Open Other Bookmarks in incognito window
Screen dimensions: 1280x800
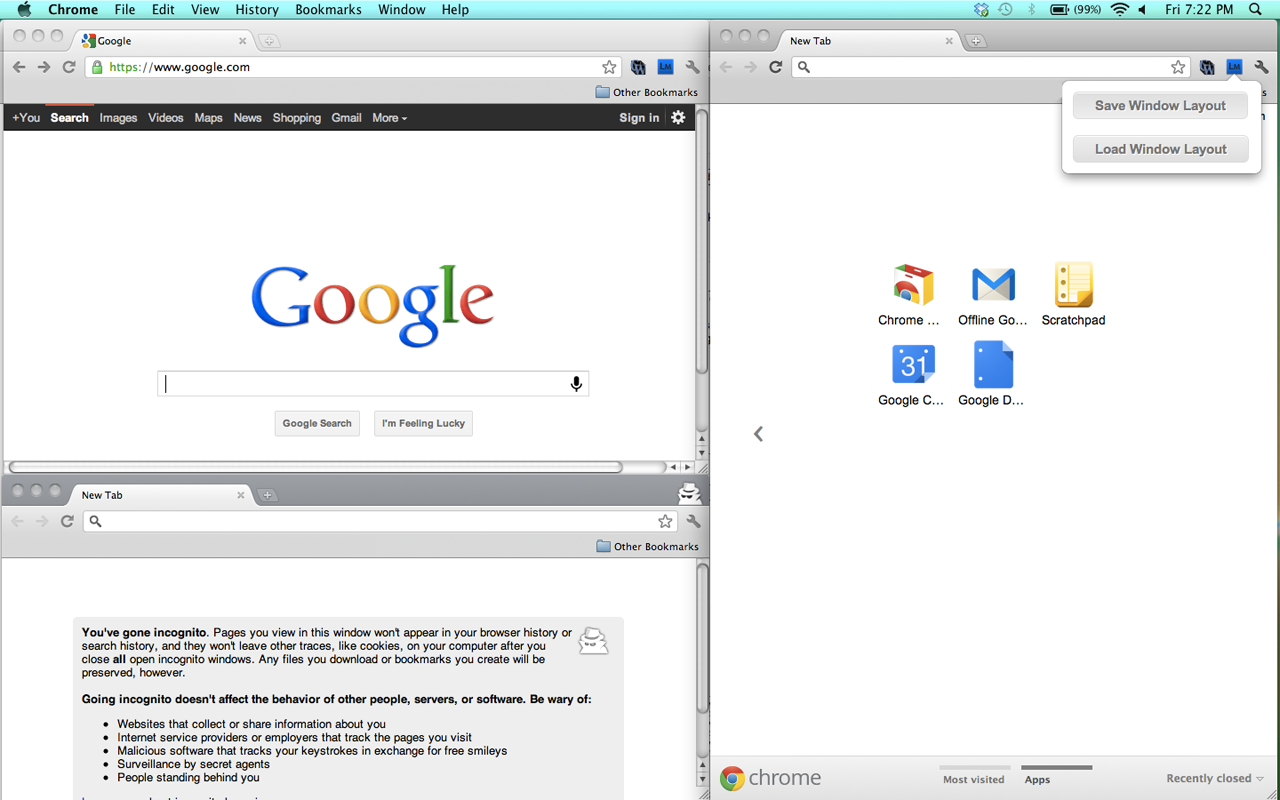646,546
